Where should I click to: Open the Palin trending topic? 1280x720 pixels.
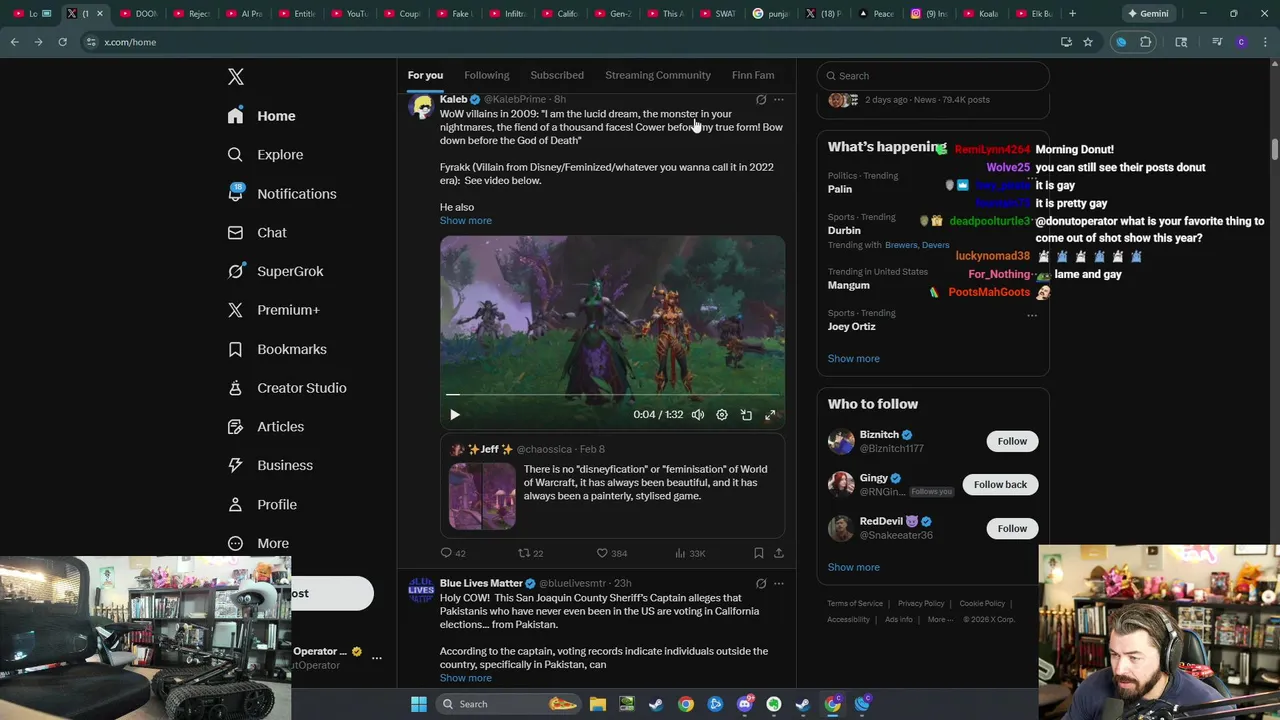tap(840, 189)
